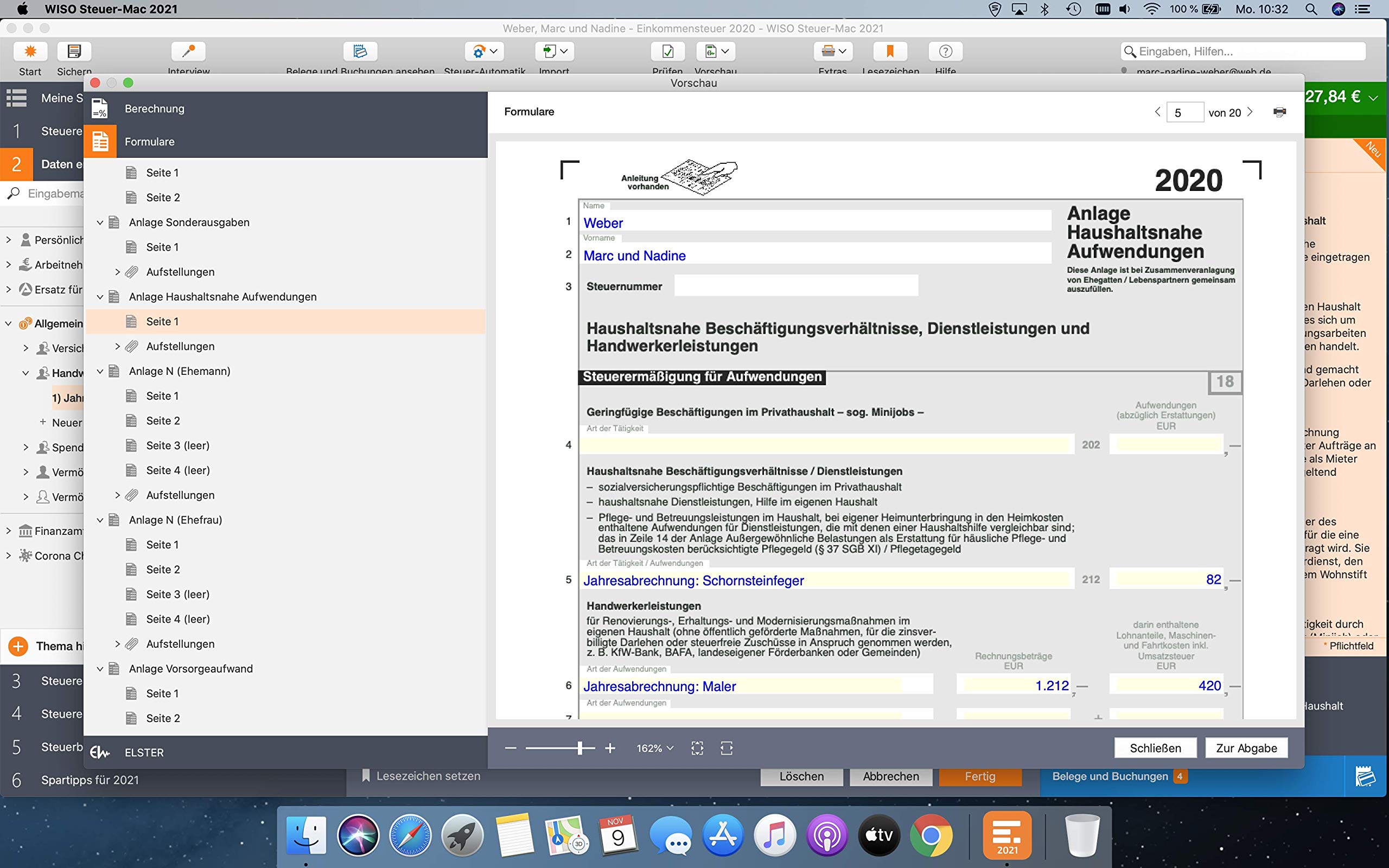
Task: Expand the Finanzamt tree item in main window
Action: 8,531
